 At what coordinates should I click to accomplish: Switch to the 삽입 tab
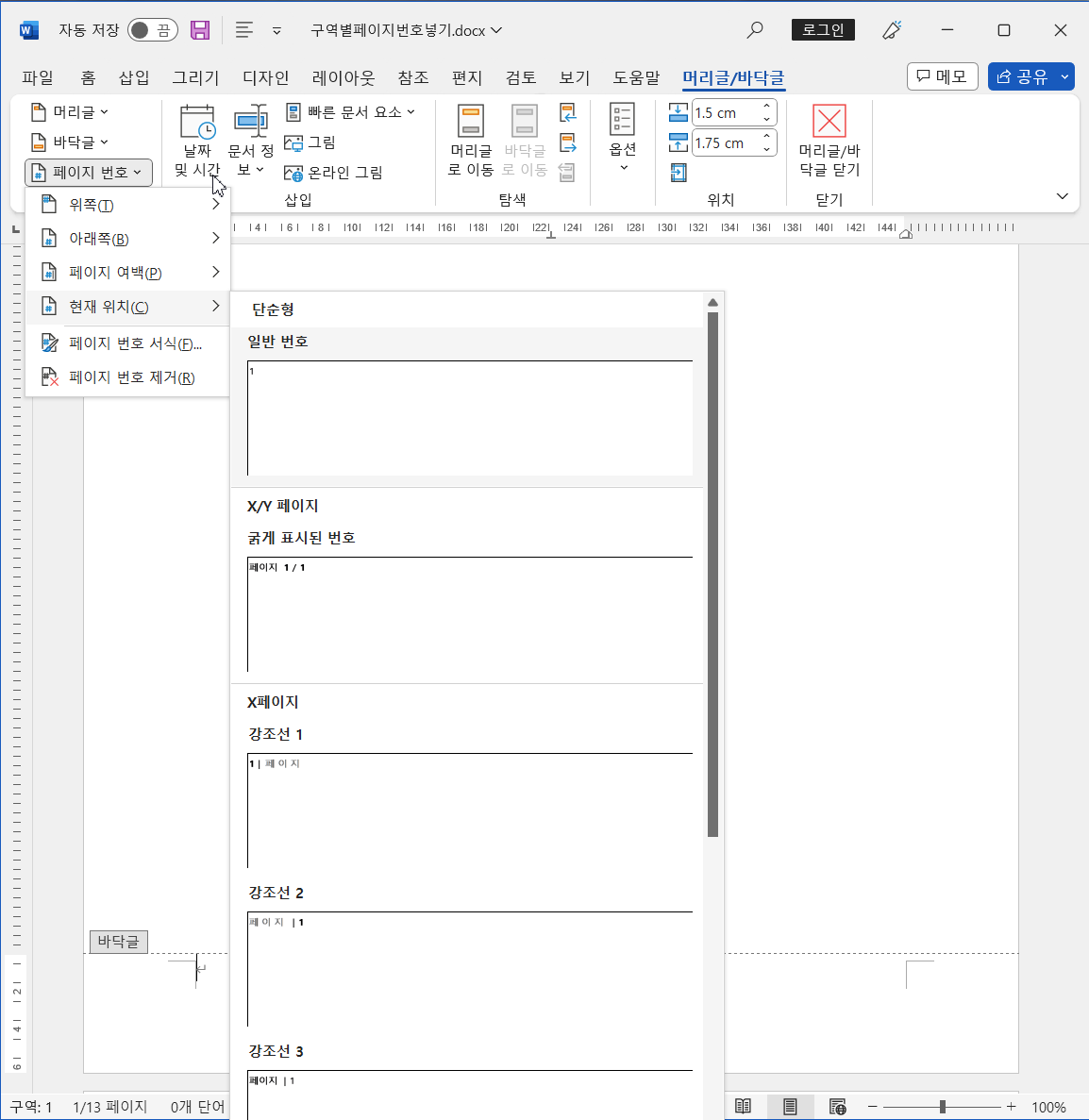point(134,77)
